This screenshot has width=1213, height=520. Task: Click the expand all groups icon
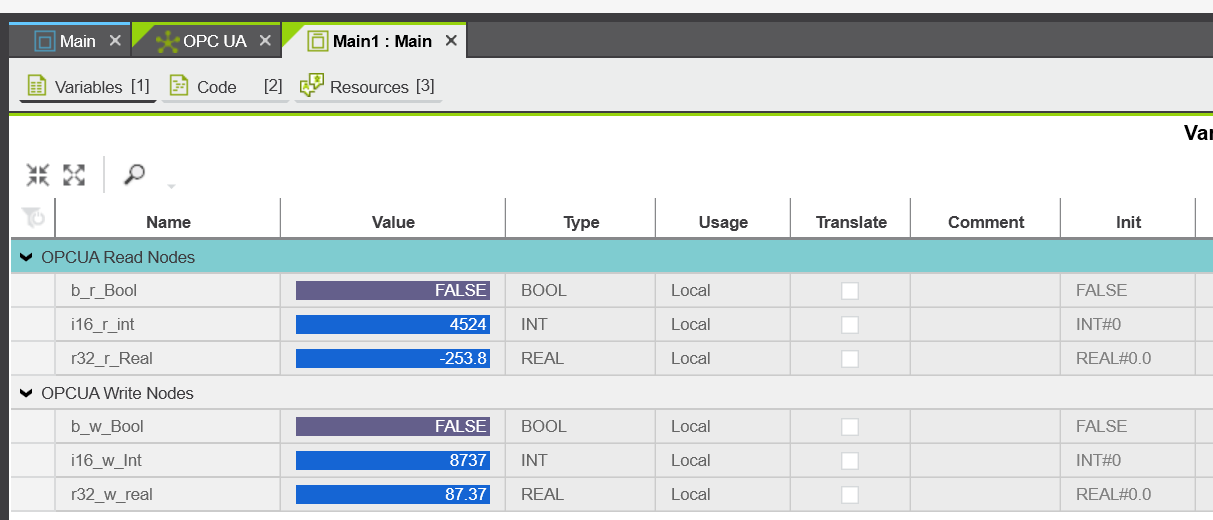click(74, 175)
